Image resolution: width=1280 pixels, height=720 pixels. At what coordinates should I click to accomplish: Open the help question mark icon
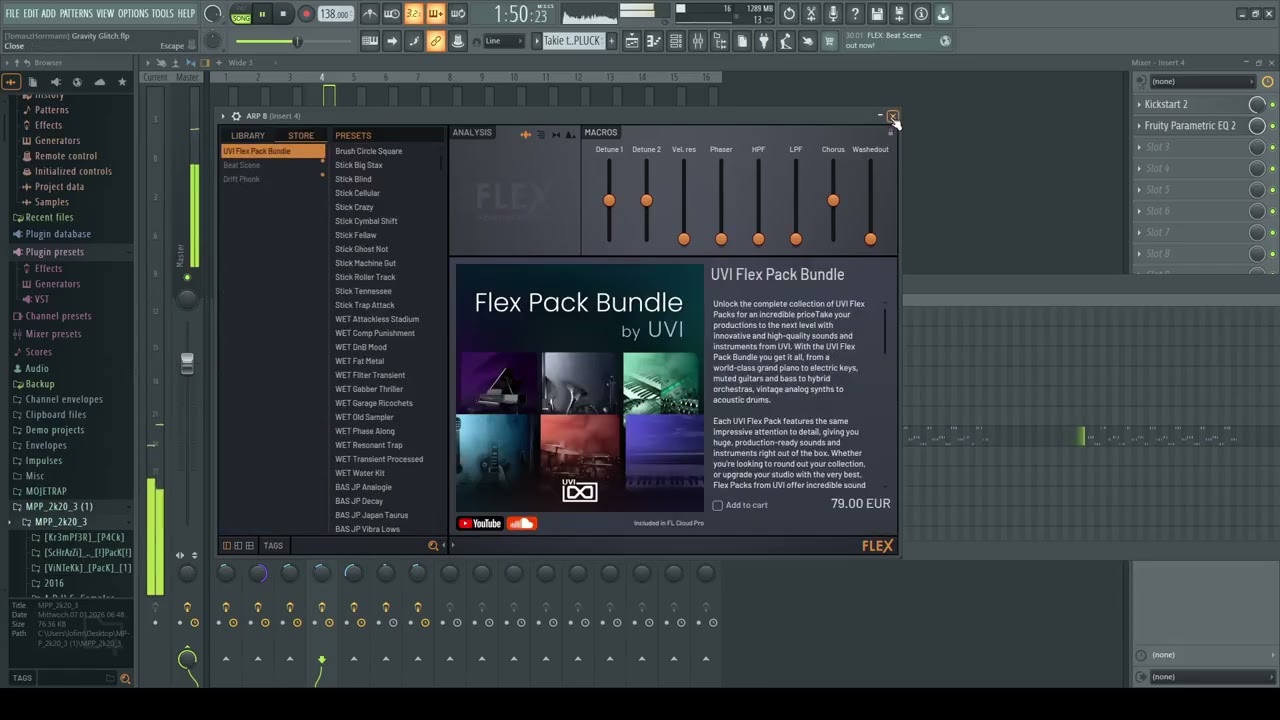tap(855, 14)
